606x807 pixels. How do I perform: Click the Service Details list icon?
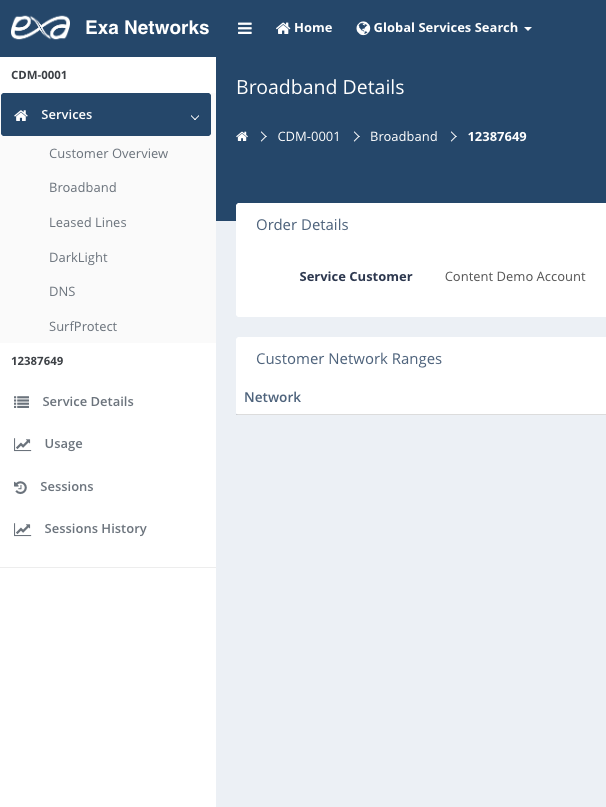21,402
